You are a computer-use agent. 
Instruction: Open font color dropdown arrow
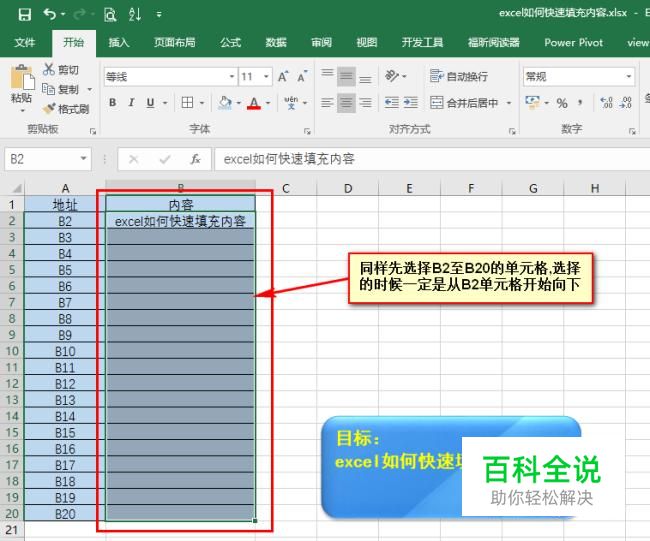pyautogui.click(x=268, y=103)
